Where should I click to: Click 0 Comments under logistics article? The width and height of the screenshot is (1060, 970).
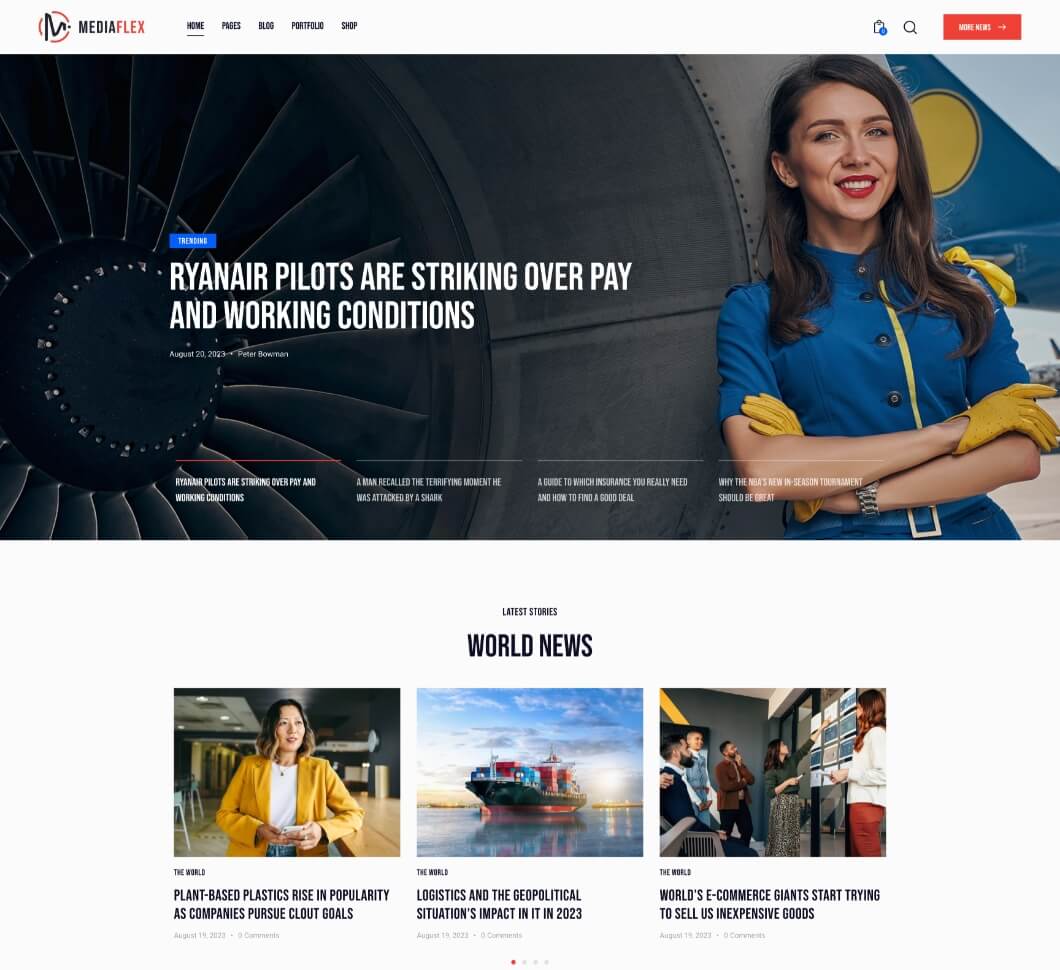click(x=502, y=936)
